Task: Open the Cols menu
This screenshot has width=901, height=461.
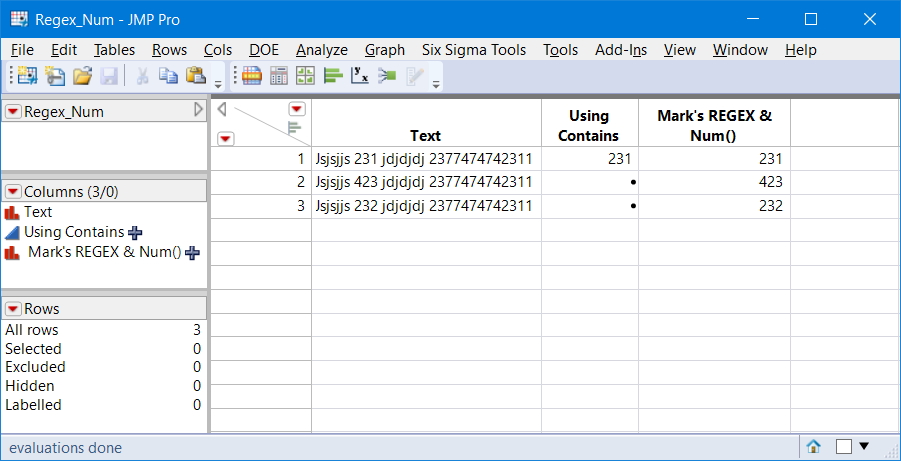Action: coord(218,50)
